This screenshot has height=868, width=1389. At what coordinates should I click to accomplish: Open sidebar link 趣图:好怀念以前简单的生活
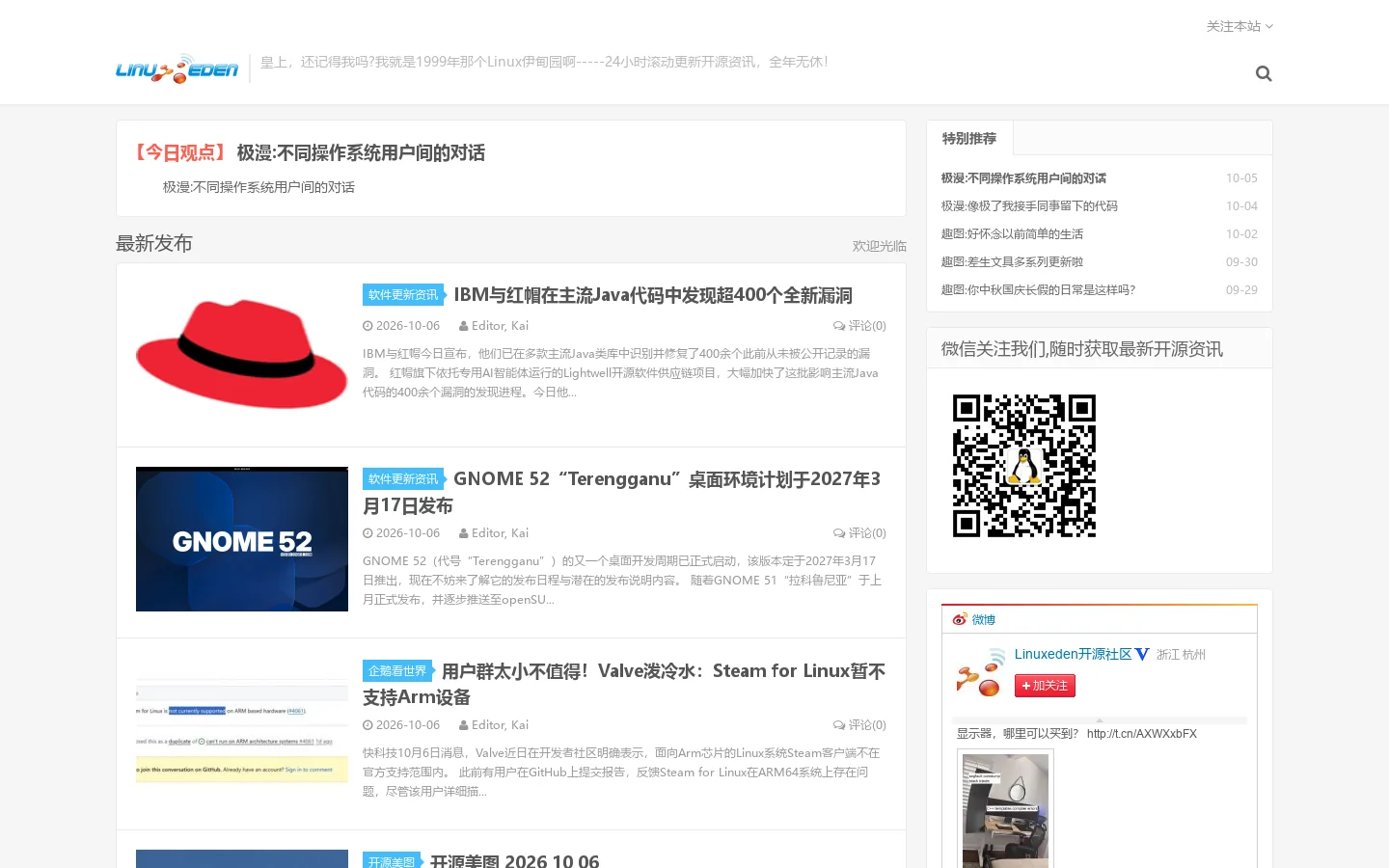[1012, 234]
